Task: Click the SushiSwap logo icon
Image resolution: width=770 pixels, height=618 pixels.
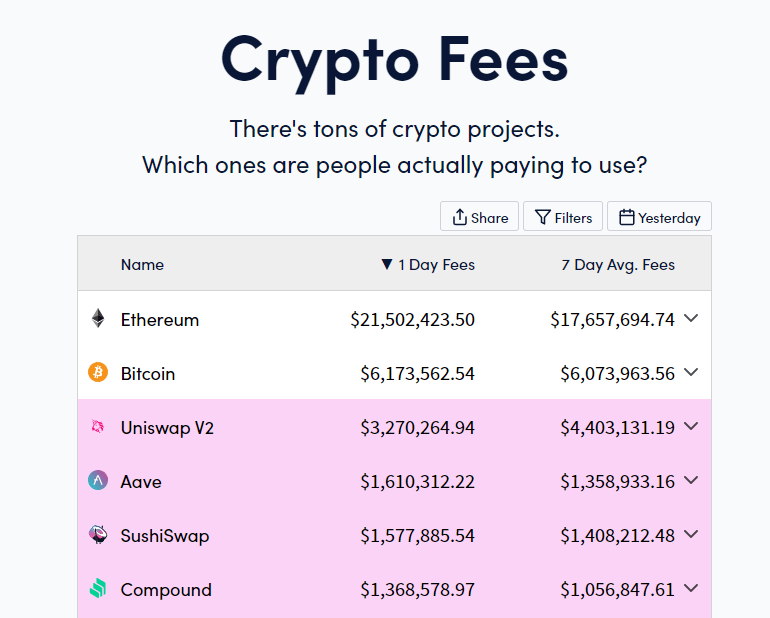Action: click(98, 534)
